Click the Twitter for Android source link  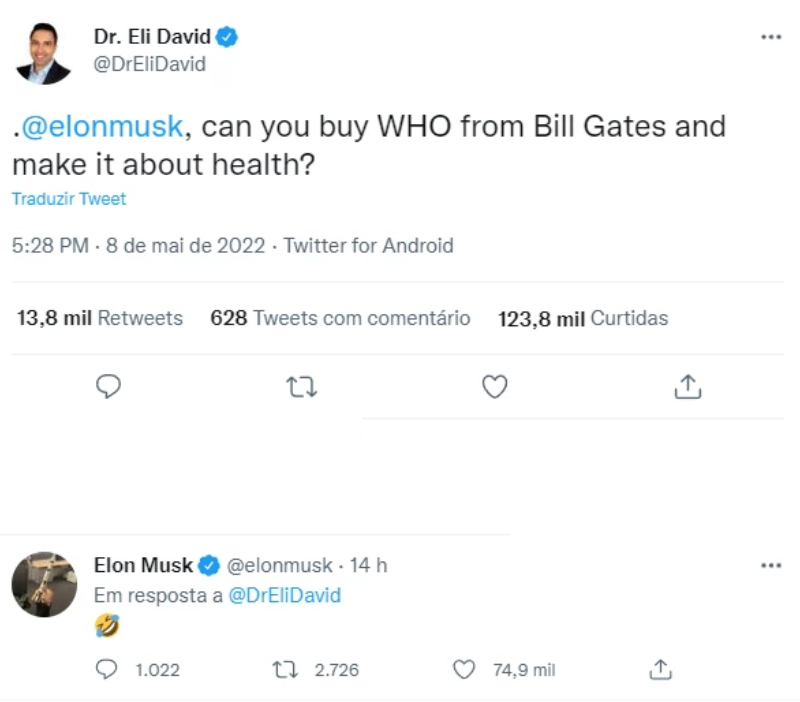(369, 246)
